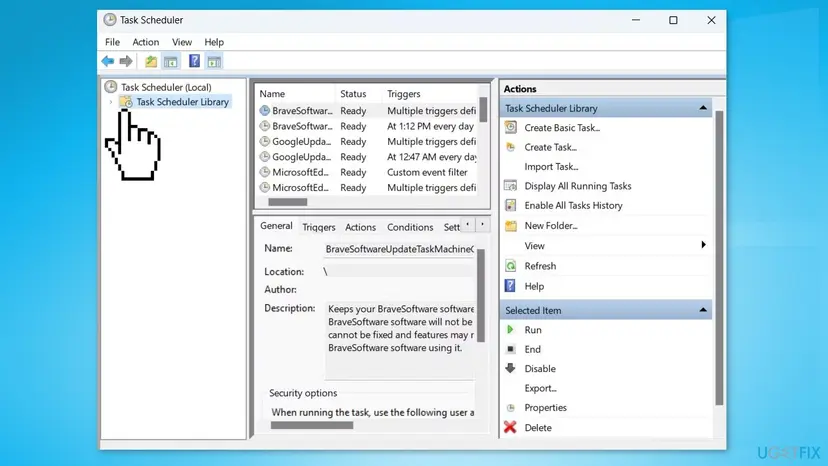The width and height of the screenshot is (828, 466).
Task: Expand the Task Scheduler Library tree node
Action: point(111,102)
